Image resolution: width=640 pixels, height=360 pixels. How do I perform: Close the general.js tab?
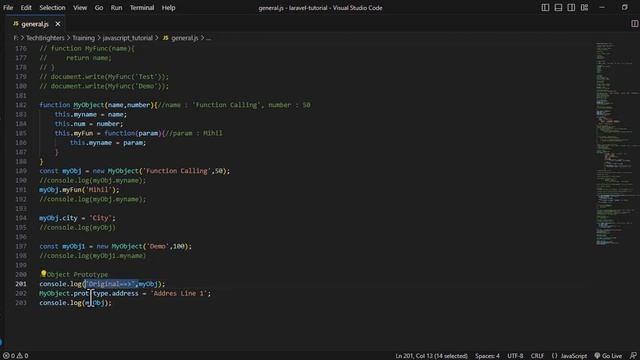58,24
